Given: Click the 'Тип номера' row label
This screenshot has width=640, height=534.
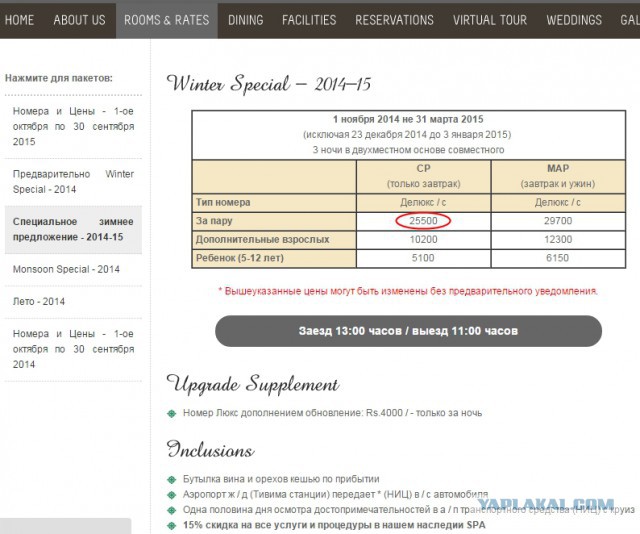Looking at the screenshot, I should point(223,202).
